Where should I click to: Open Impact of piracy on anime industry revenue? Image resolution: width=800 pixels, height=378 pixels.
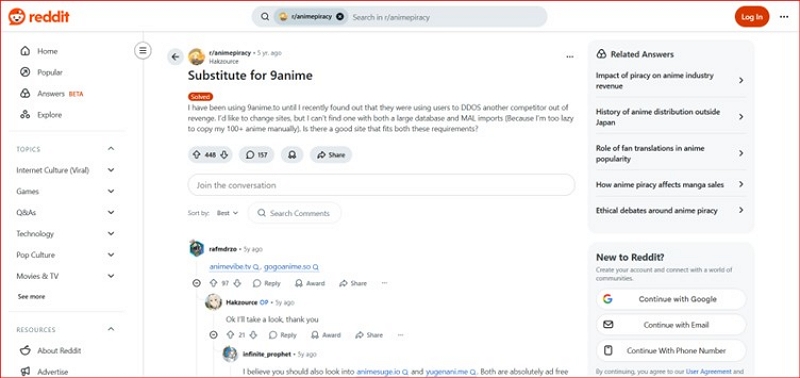point(670,81)
